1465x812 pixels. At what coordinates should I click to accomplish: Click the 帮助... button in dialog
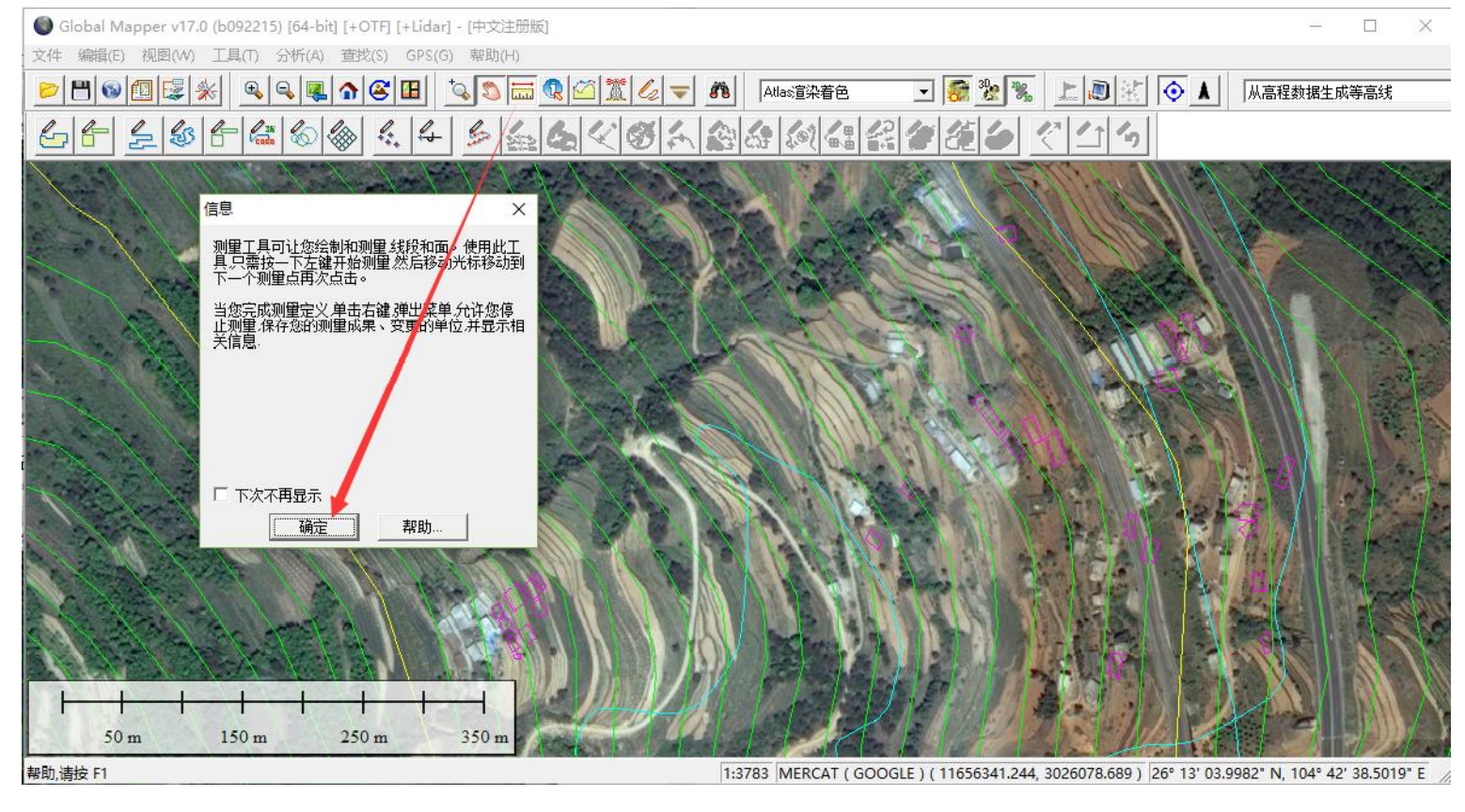click(x=422, y=527)
